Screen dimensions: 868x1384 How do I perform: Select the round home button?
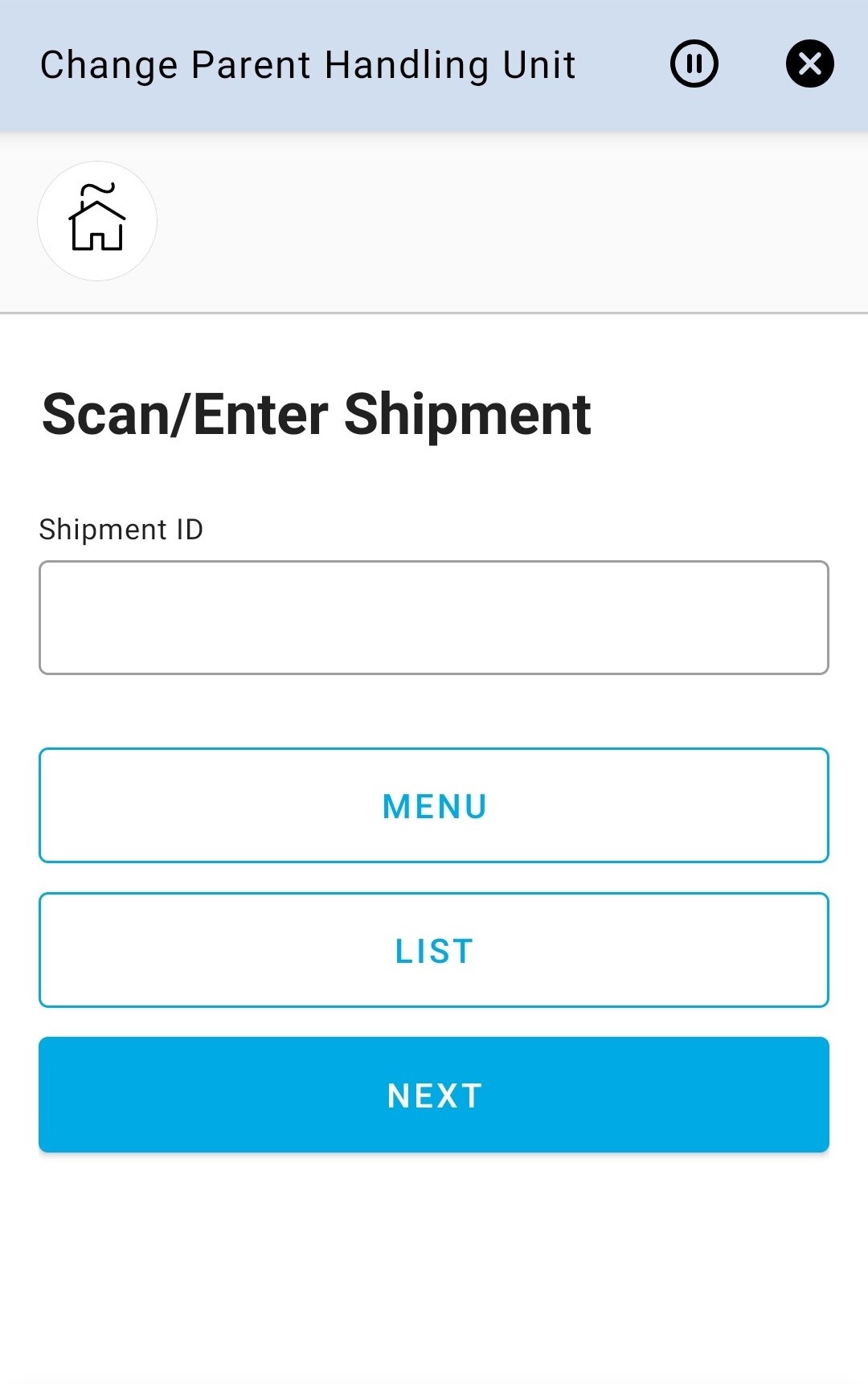tap(97, 221)
